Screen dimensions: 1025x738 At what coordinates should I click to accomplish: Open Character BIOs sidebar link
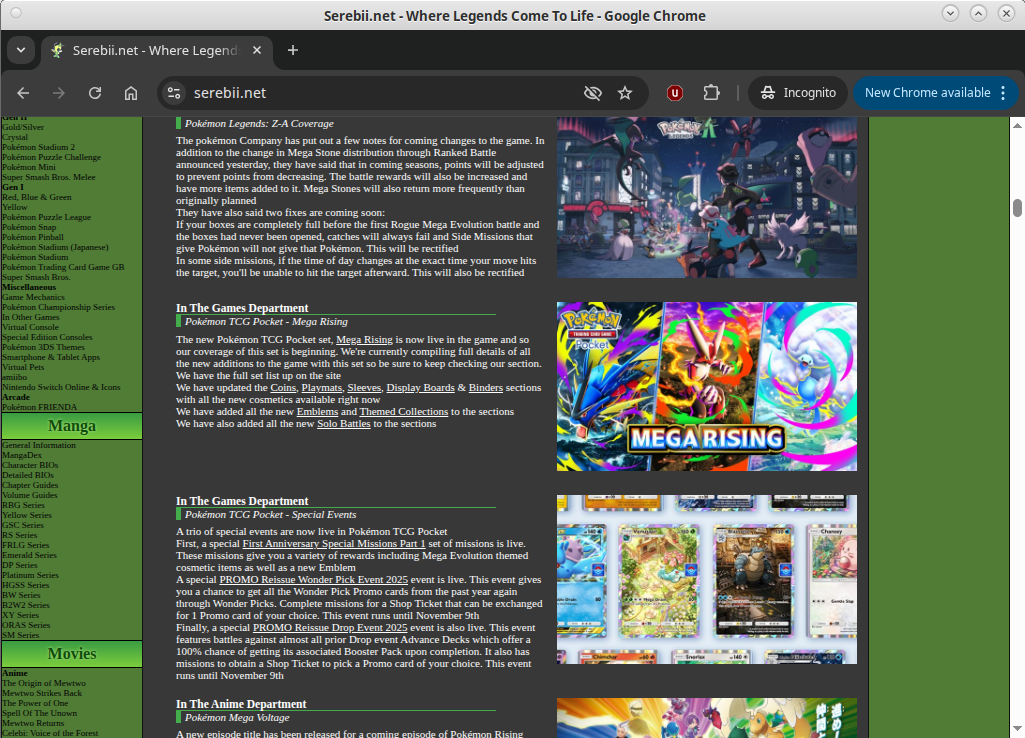[x=30, y=465]
